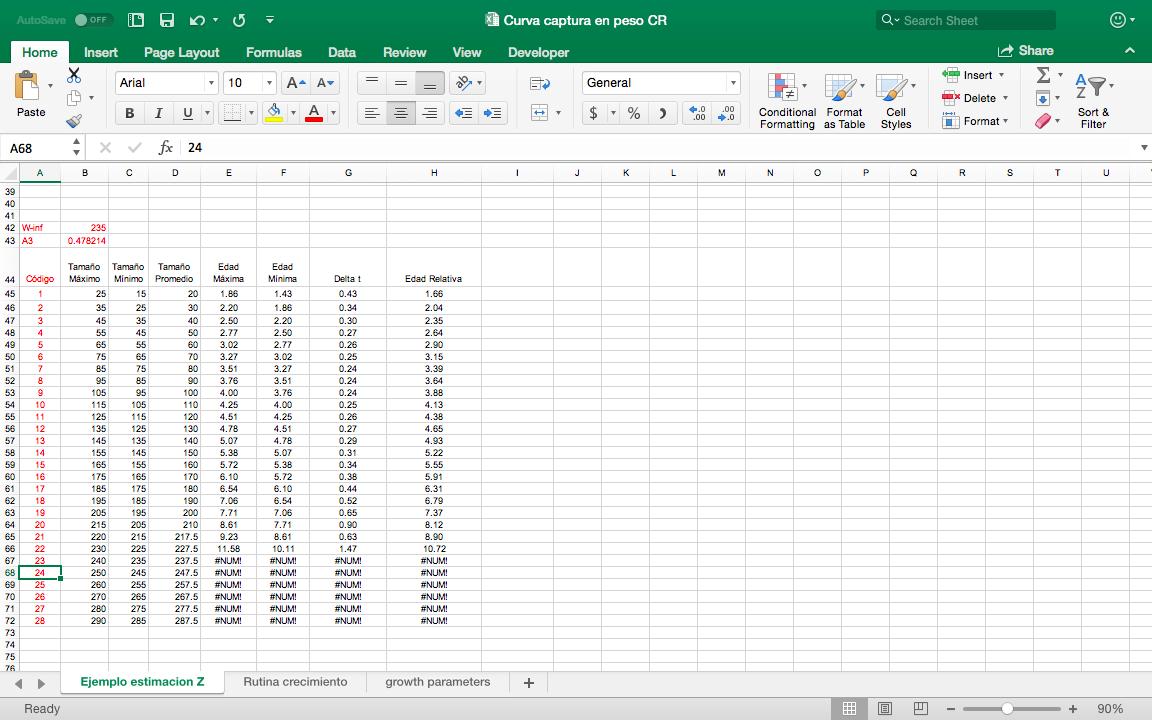Switch to the Rutina crecimiento sheet tab
The image size is (1152, 720).
coord(295,682)
